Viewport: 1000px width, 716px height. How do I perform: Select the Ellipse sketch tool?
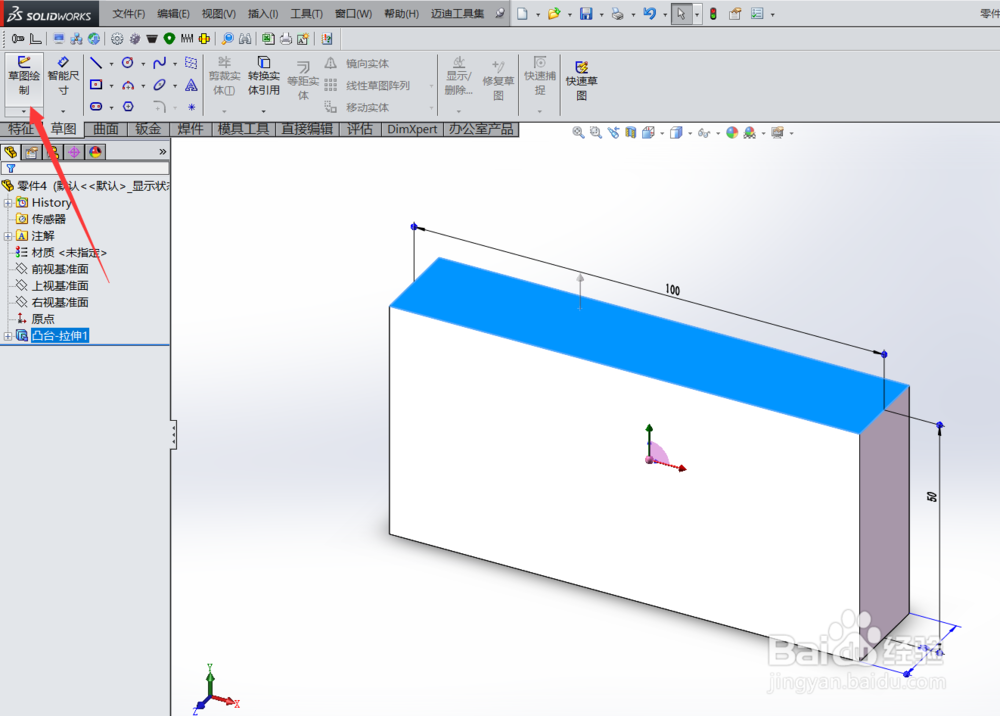coord(159,85)
